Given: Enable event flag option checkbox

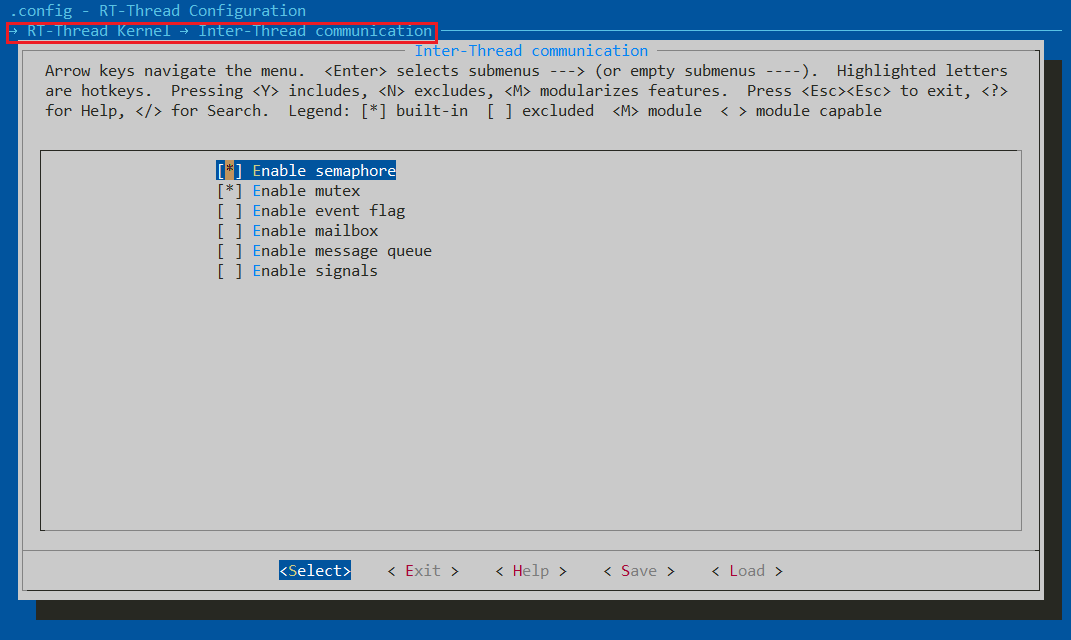Looking at the screenshot, I should [x=230, y=211].
